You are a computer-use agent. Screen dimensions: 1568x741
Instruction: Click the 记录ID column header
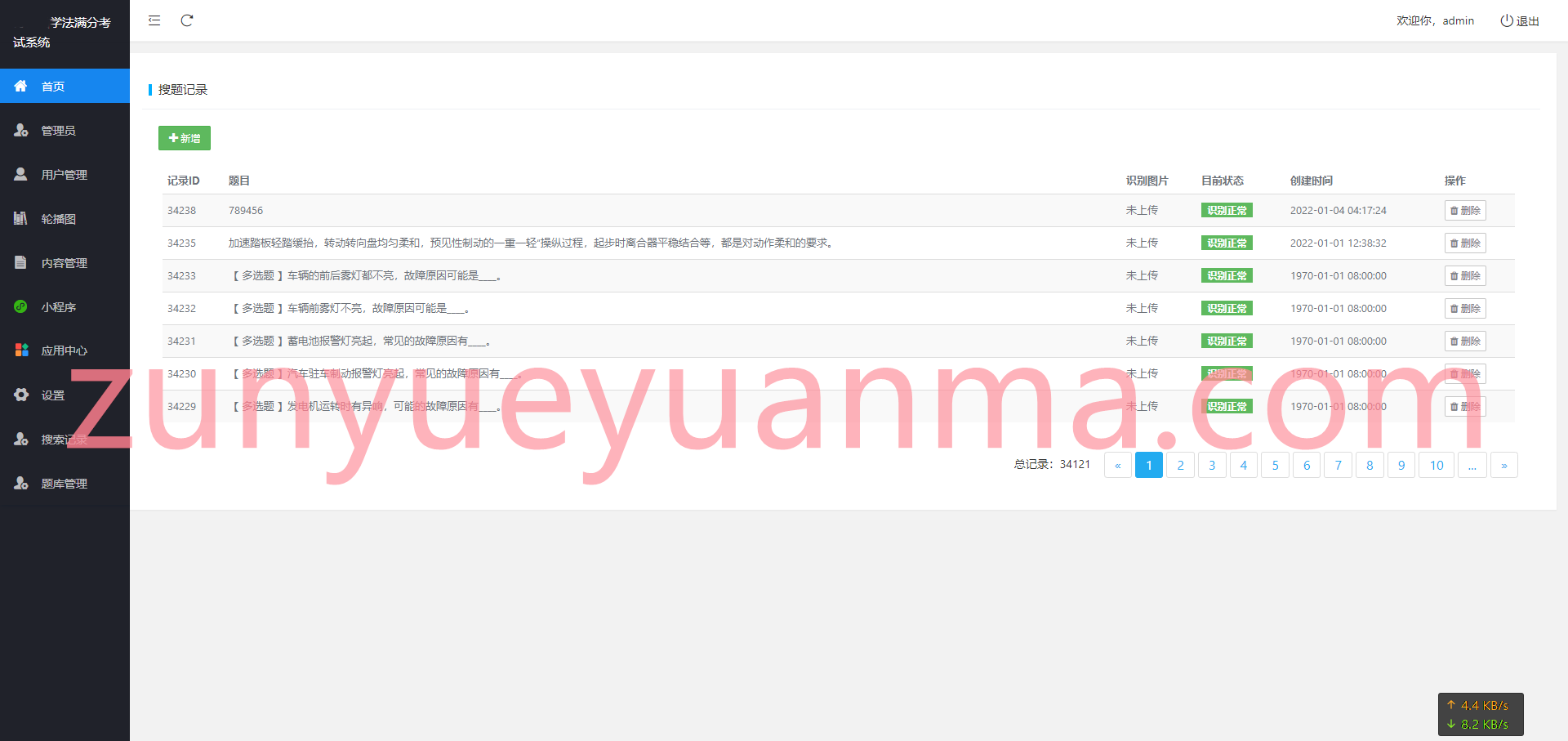183,181
